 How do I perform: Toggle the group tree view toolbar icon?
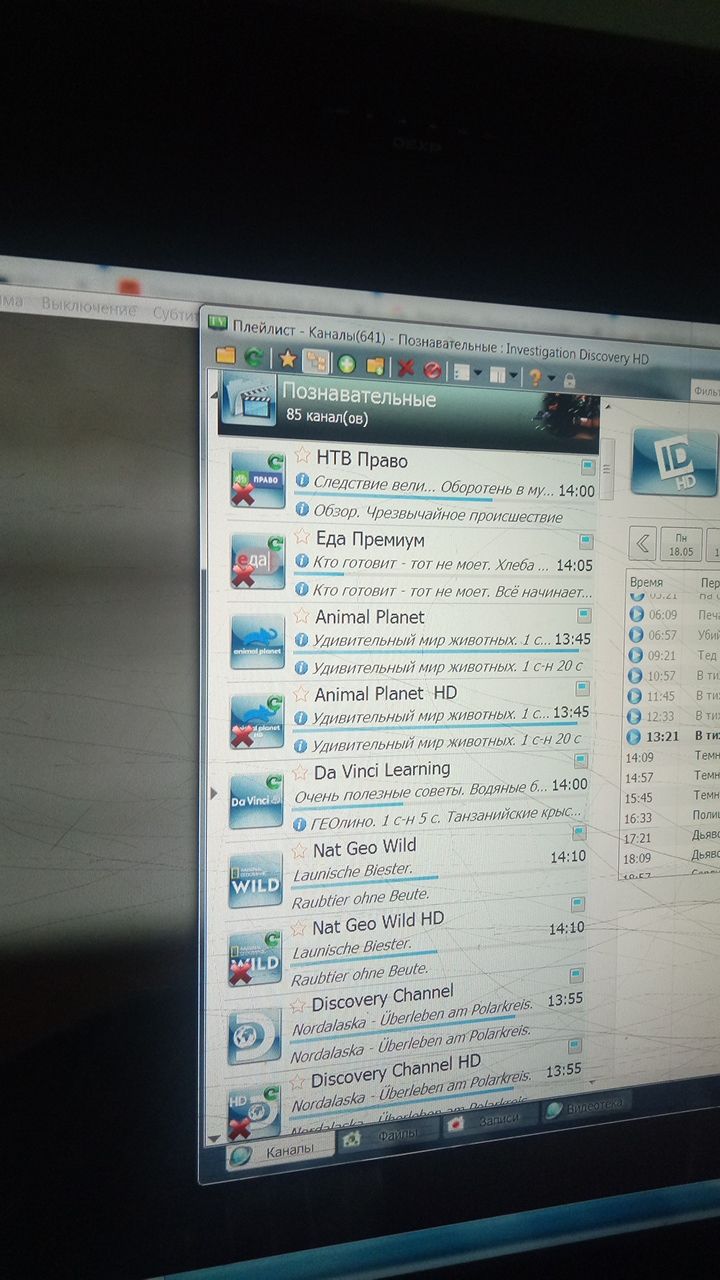click(x=315, y=361)
